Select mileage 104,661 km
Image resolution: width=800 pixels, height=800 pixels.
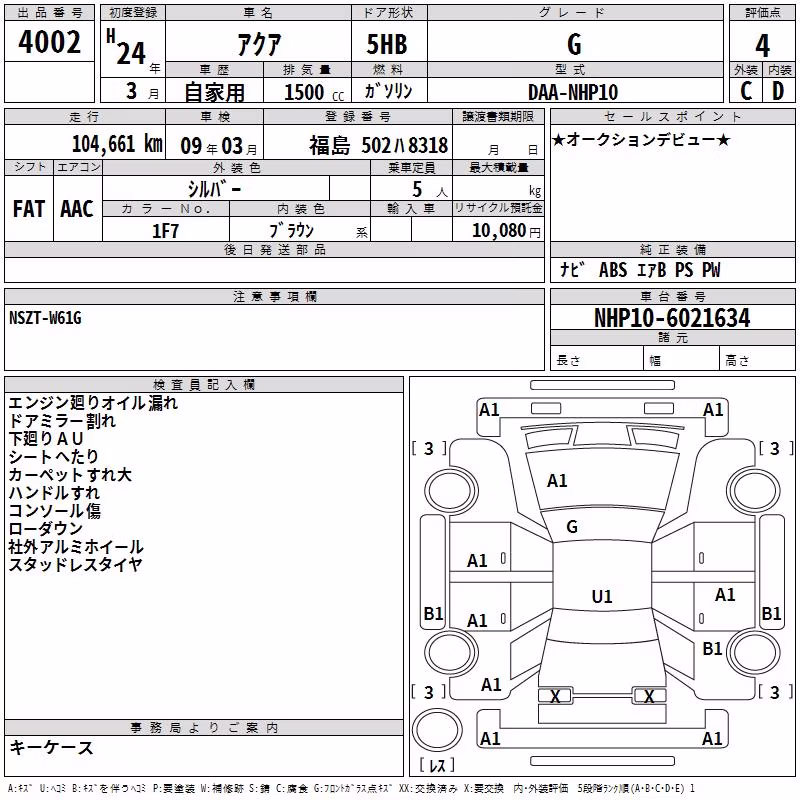point(117,144)
